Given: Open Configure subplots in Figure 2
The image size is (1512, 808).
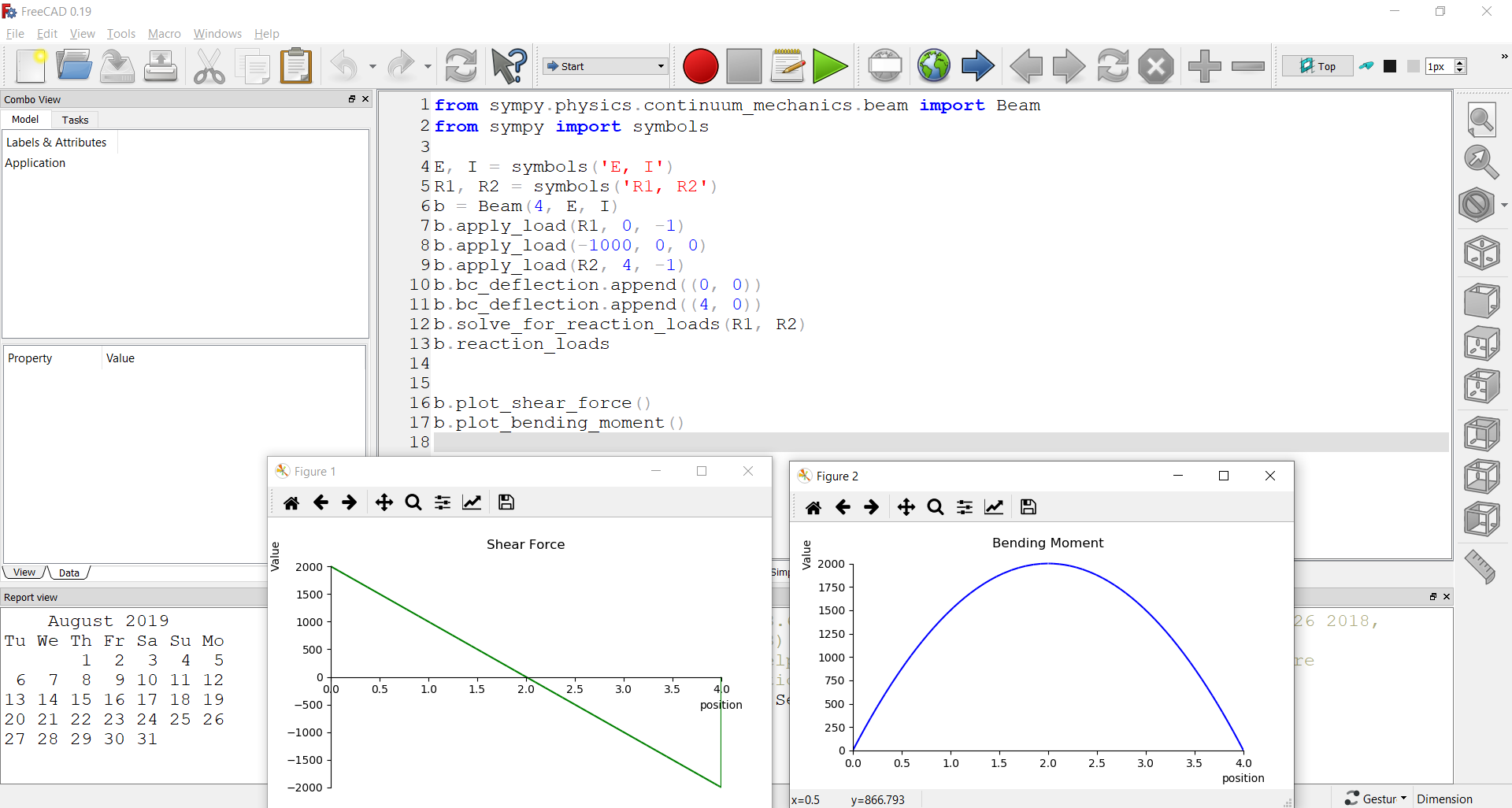Looking at the screenshot, I should (x=965, y=507).
